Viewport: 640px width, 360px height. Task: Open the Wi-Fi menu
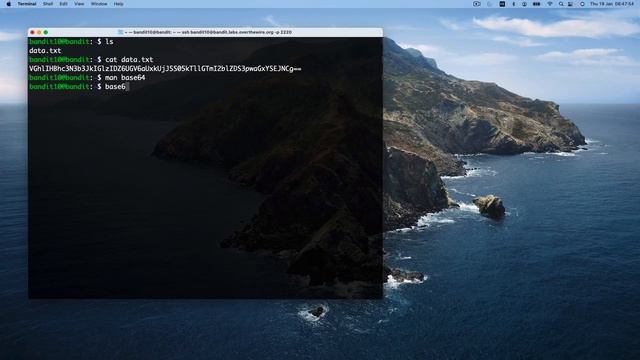coord(550,4)
